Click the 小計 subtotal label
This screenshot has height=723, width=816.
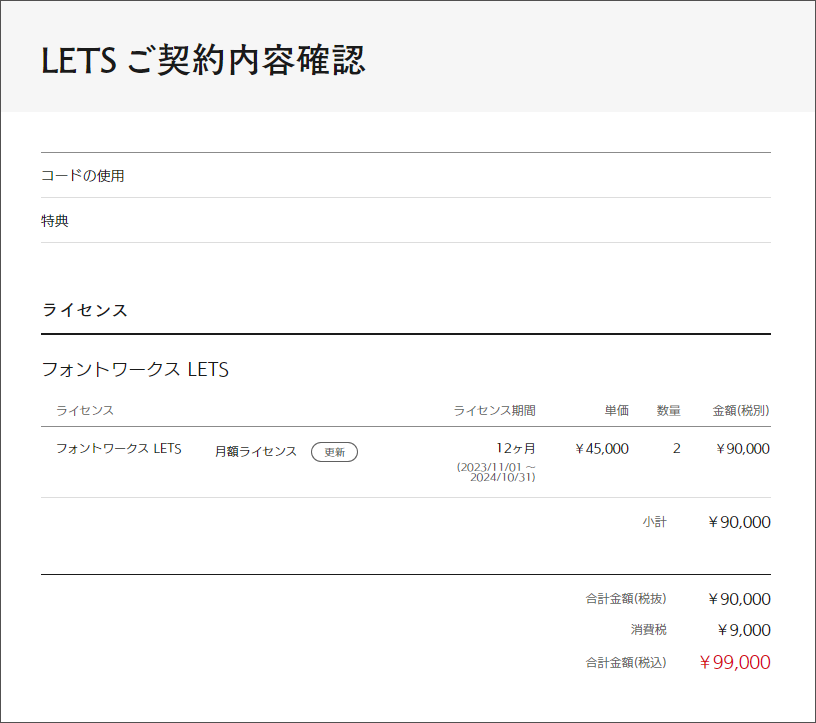pyautogui.click(x=654, y=522)
